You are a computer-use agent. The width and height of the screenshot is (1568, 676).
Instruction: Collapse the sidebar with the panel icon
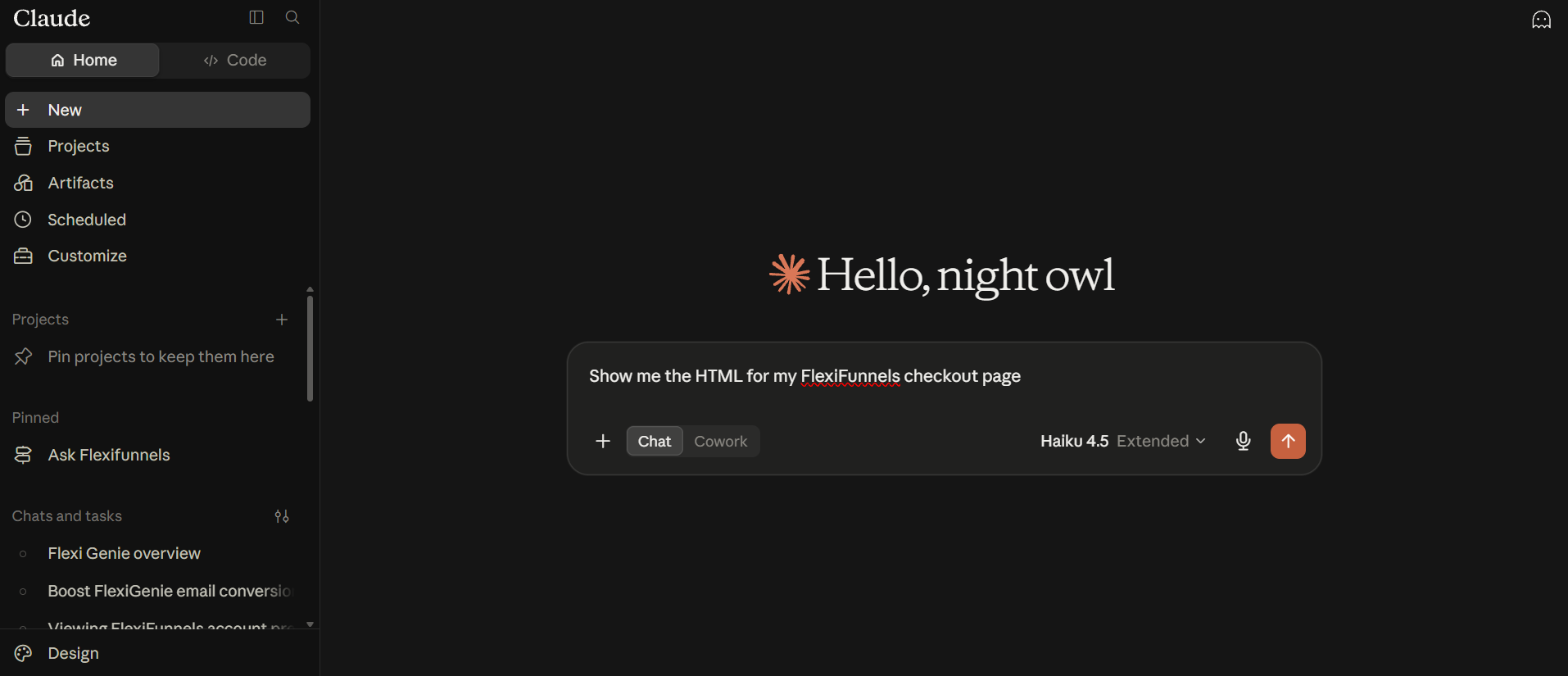pos(256,17)
